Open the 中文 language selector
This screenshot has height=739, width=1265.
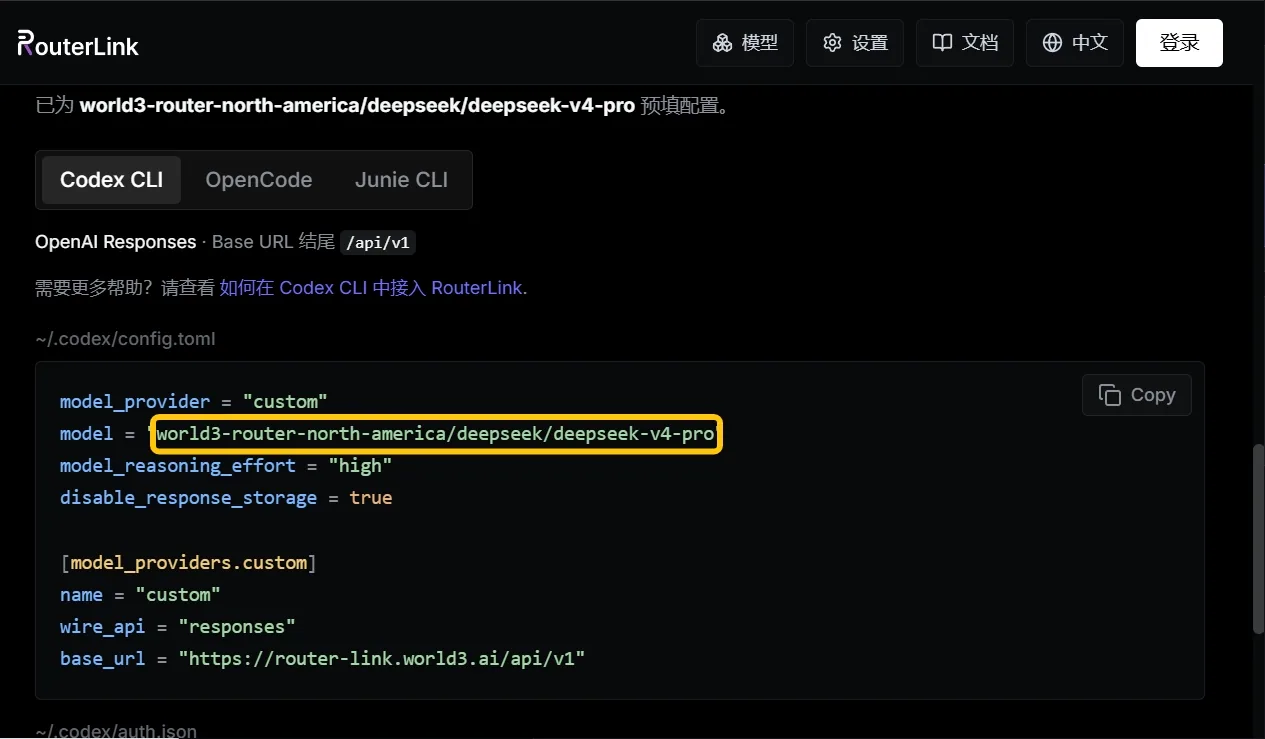point(1075,43)
